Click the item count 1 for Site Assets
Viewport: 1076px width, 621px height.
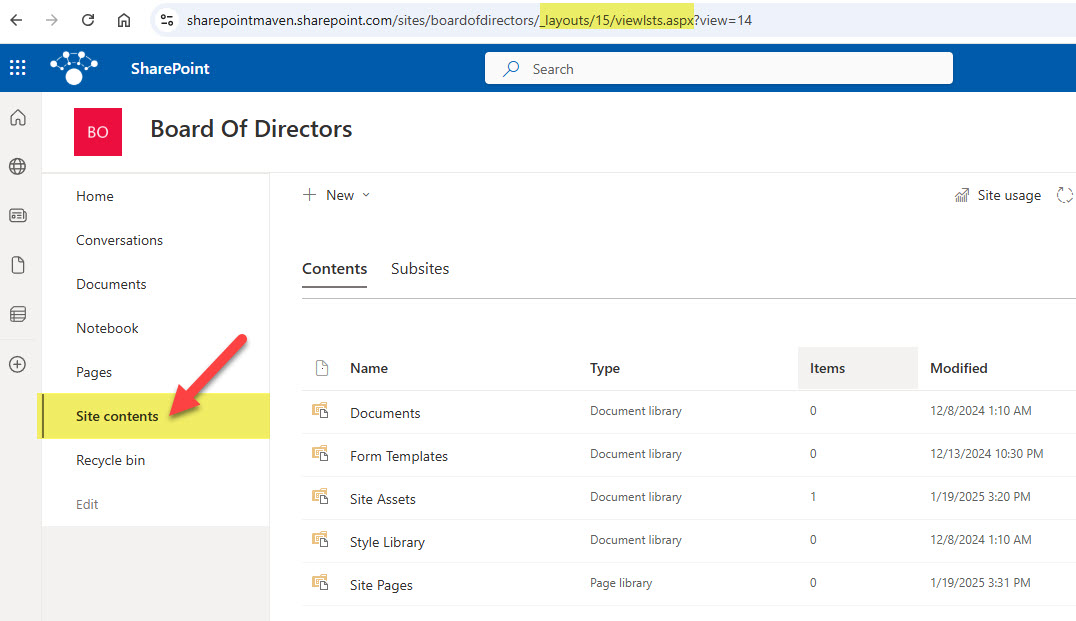click(813, 497)
